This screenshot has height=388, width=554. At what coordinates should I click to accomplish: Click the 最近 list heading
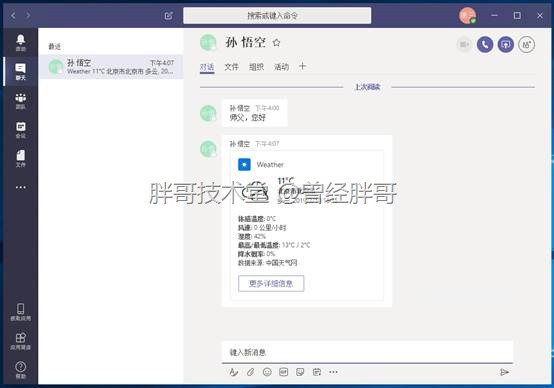pos(54,46)
